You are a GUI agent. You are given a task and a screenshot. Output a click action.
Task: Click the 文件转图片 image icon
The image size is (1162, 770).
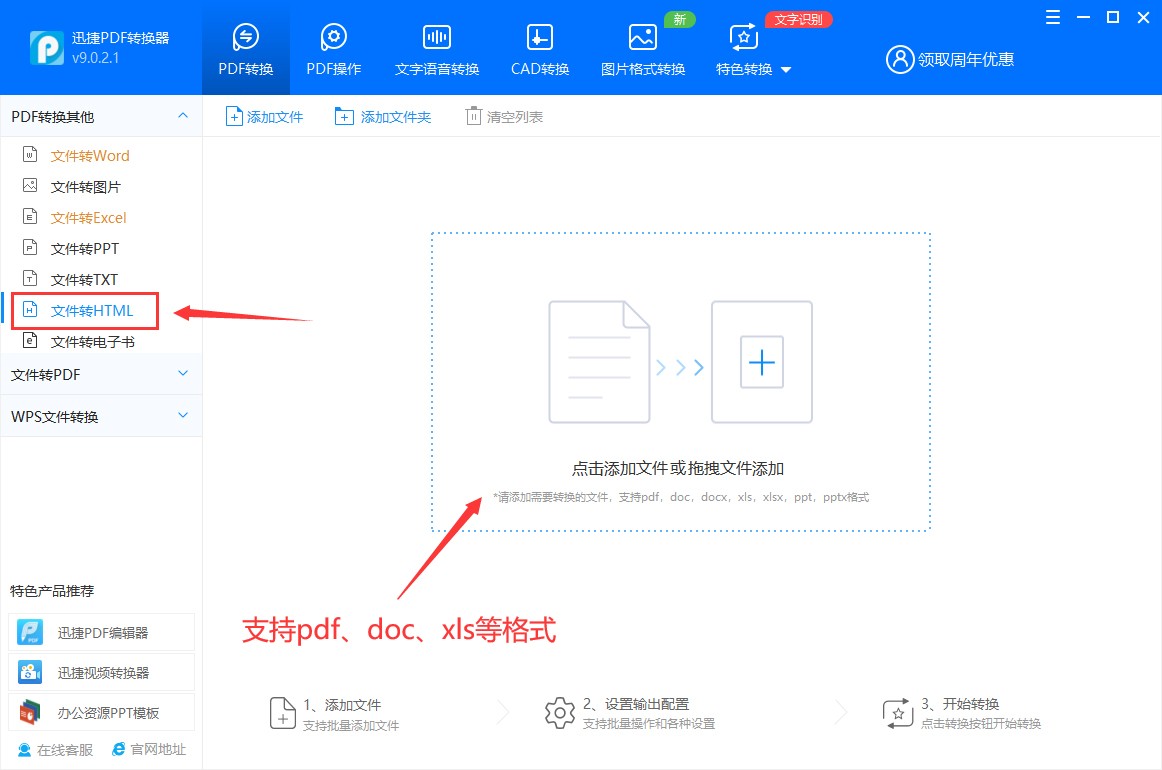tap(30, 185)
